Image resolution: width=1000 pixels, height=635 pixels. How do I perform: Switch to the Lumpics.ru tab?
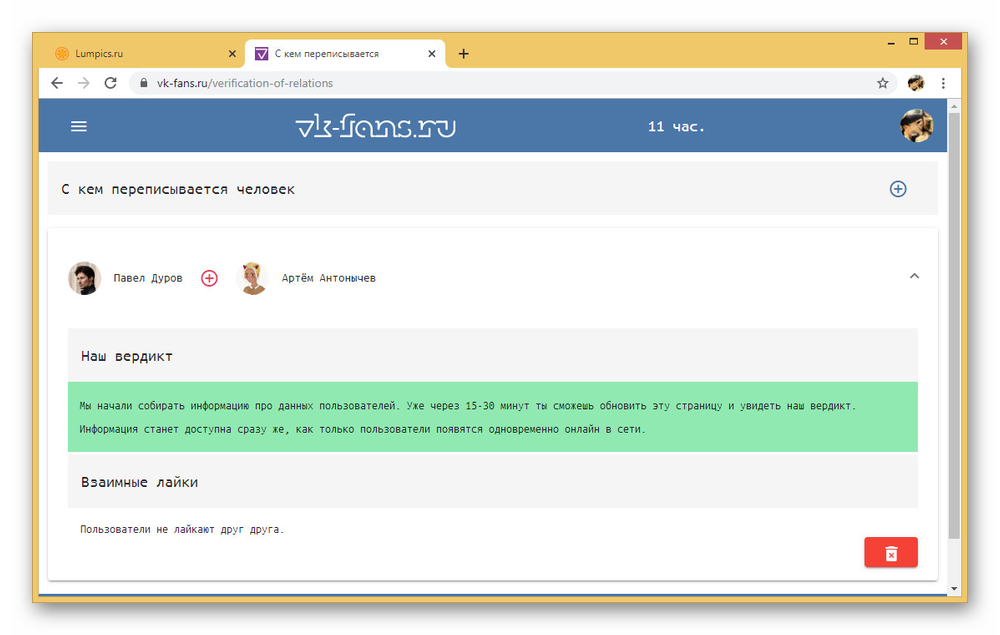[x=145, y=54]
